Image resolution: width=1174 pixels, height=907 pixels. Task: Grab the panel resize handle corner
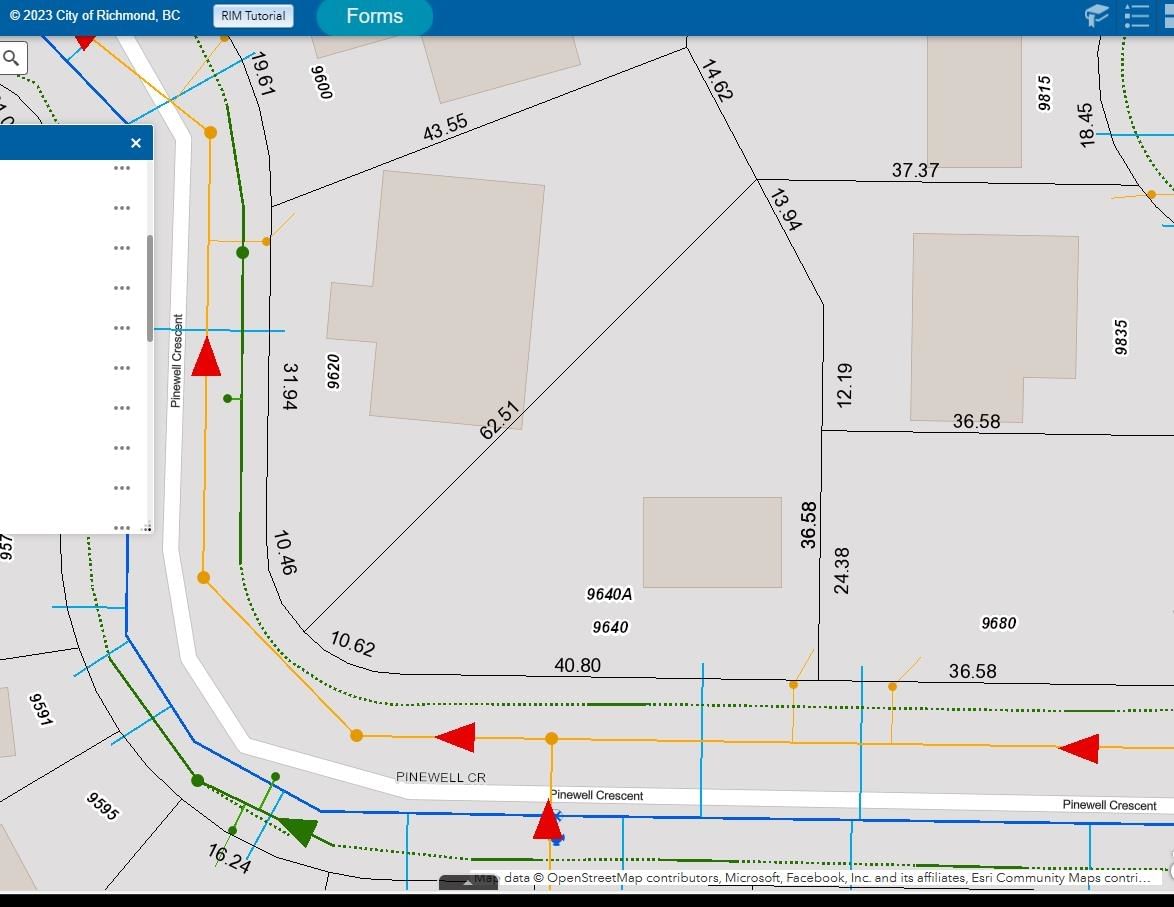[147, 527]
